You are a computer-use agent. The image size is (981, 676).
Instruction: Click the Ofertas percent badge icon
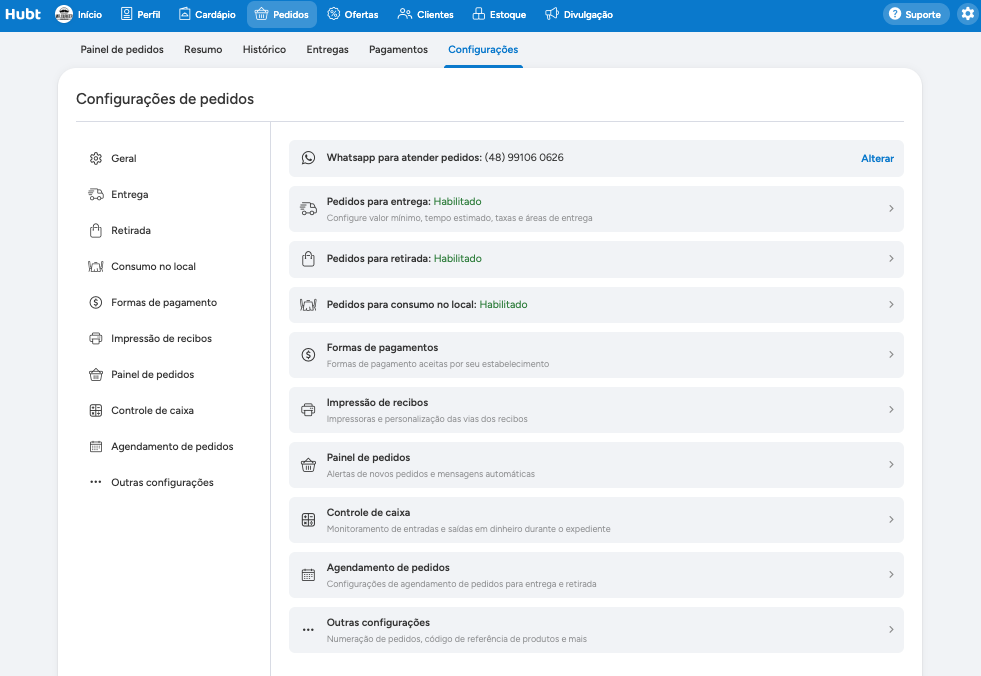pyautogui.click(x=334, y=14)
